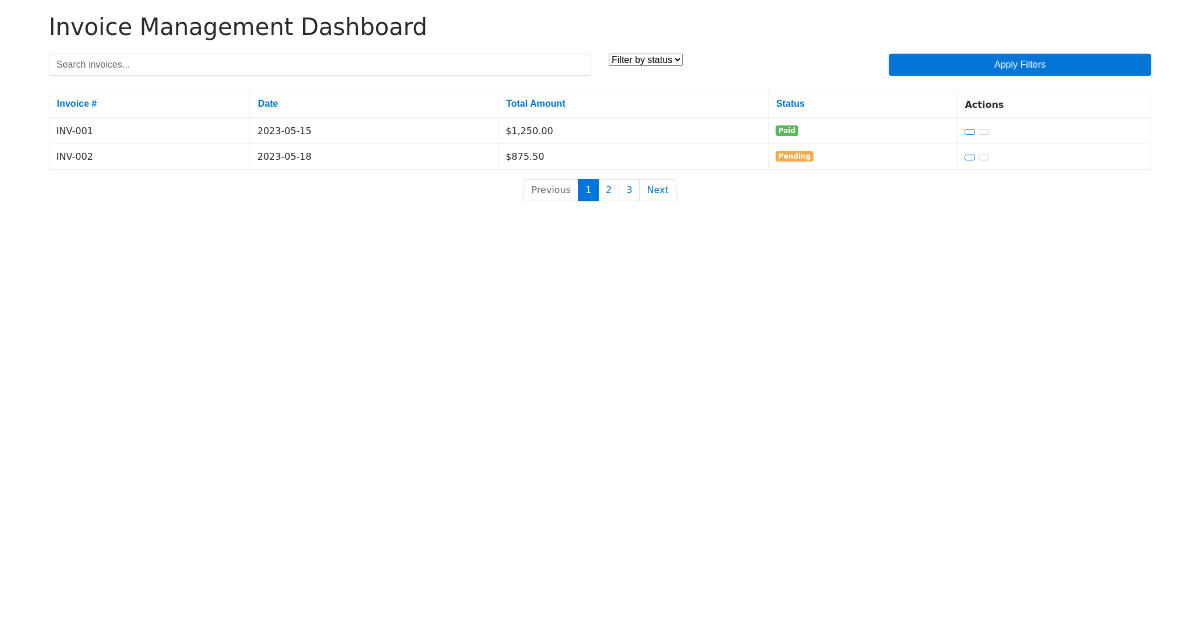Click the blue action icon for INV-002
This screenshot has height=630, width=1200.
(x=969, y=157)
